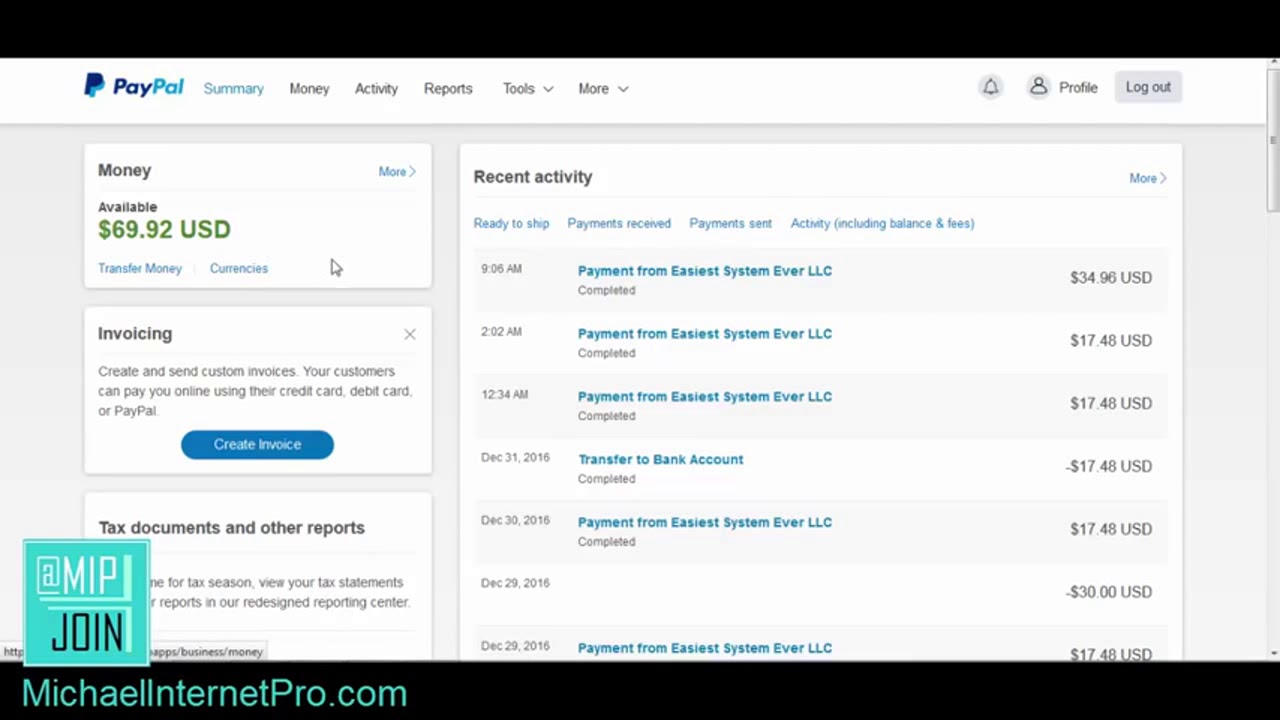The height and width of the screenshot is (720, 1280).
Task: Filter by Payments received
Action: pyautogui.click(x=619, y=223)
